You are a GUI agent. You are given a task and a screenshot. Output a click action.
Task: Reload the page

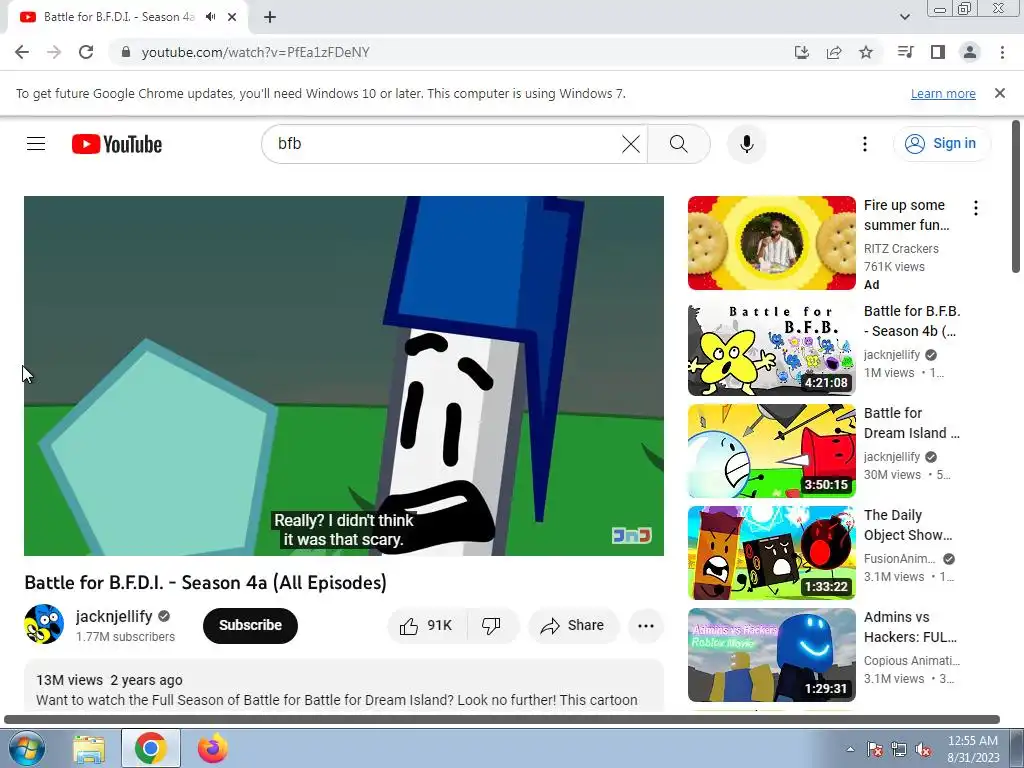tap(86, 52)
